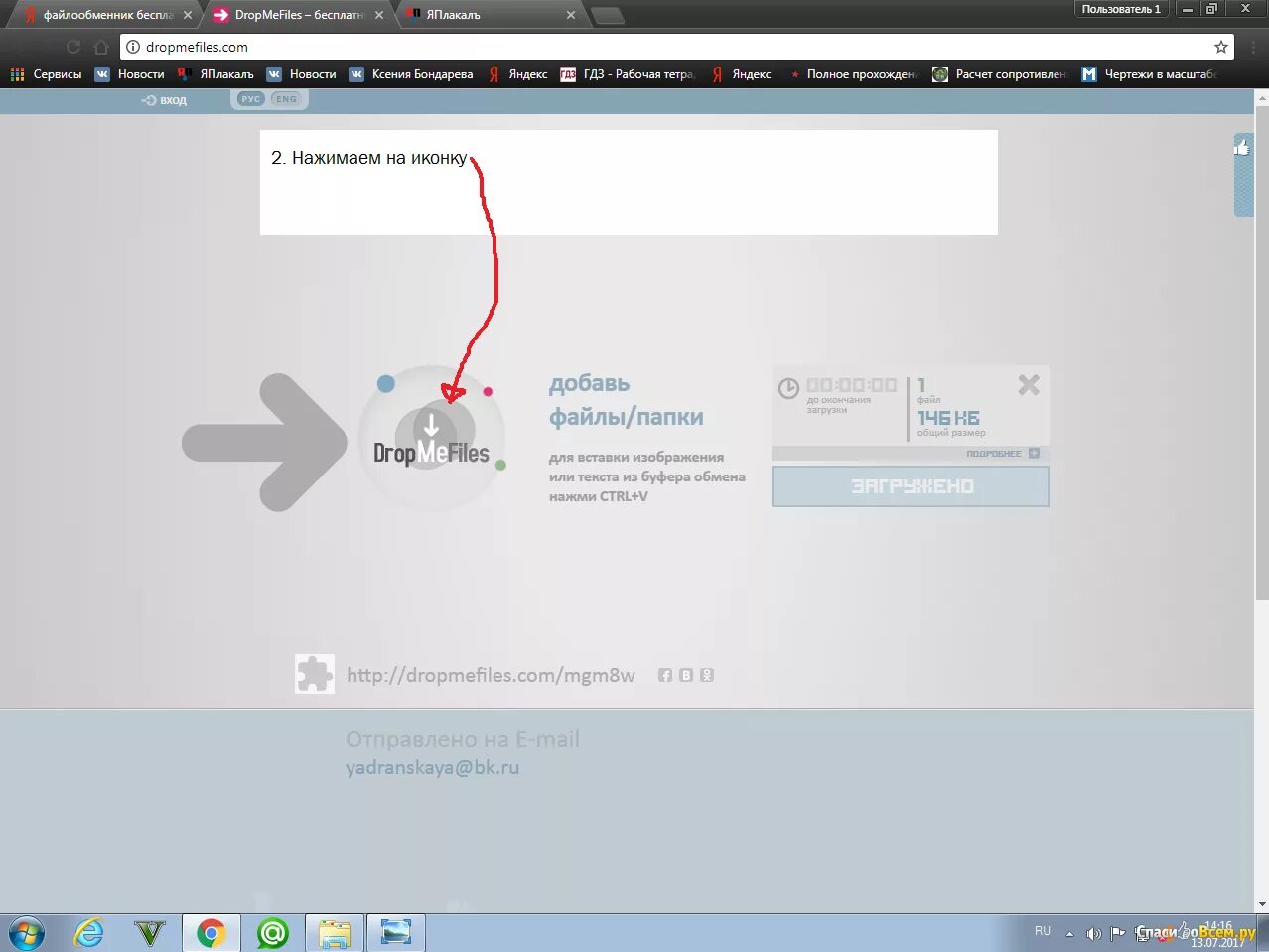Image resolution: width=1269 pixels, height=952 pixels.
Task: Click the RU language indicator in tray
Action: [x=1043, y=931]
